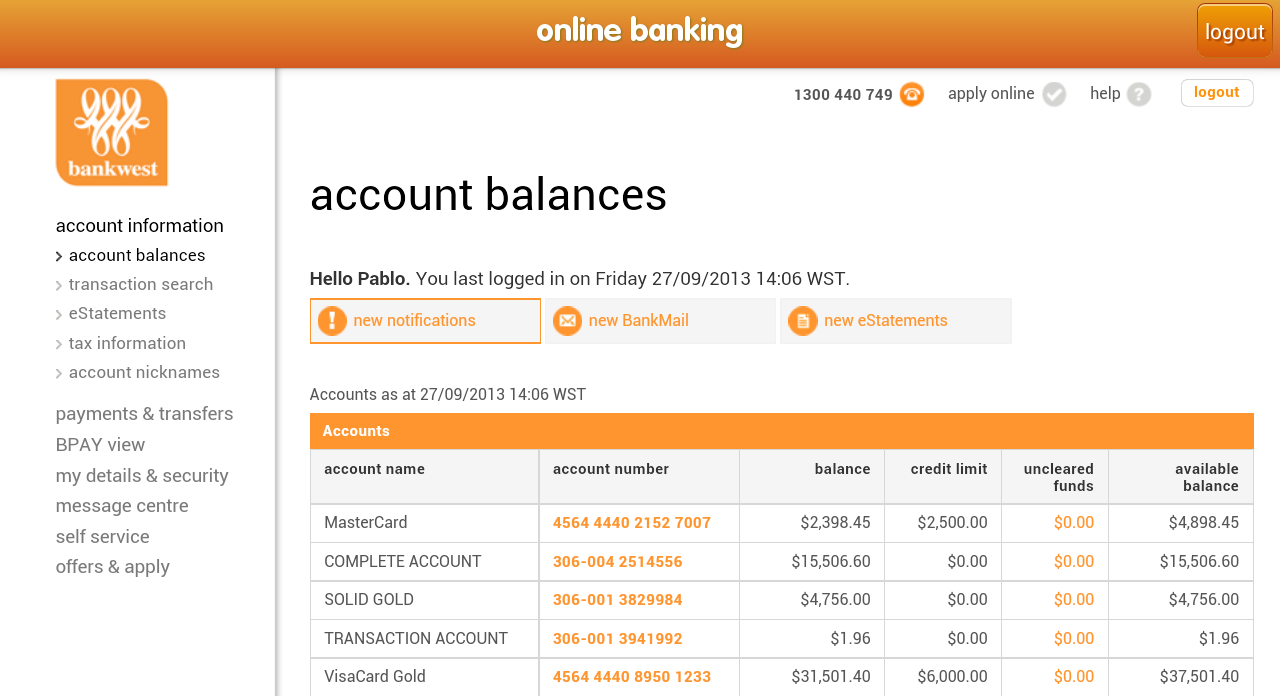
Task: Click the new BankMail envelope icon
Action: click(567, 321)
